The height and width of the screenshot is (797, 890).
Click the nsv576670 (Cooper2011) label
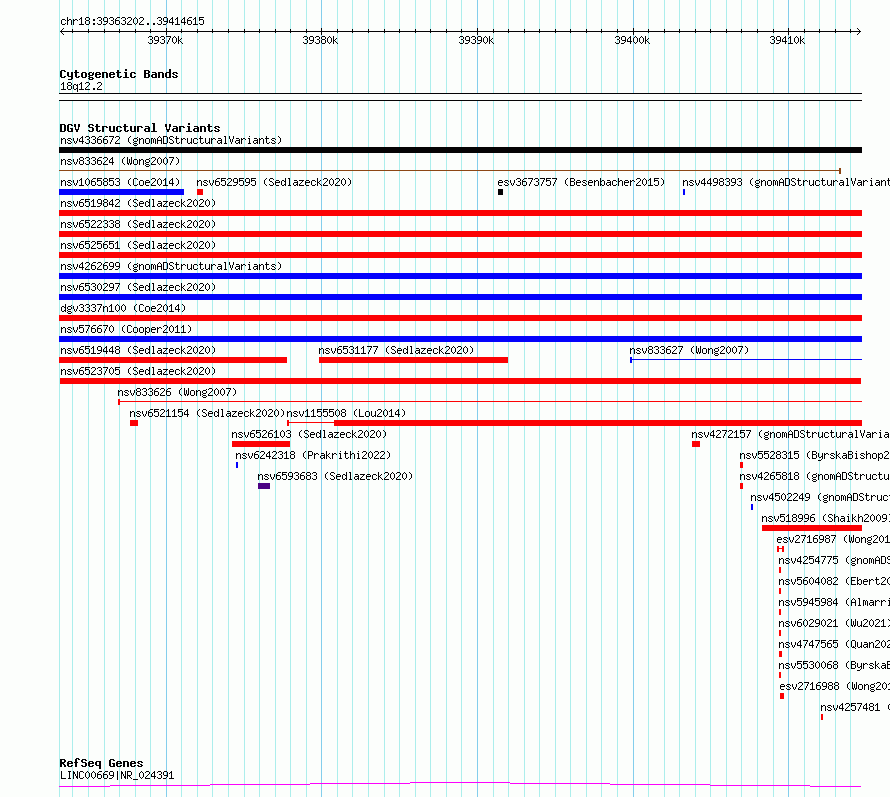126,329
